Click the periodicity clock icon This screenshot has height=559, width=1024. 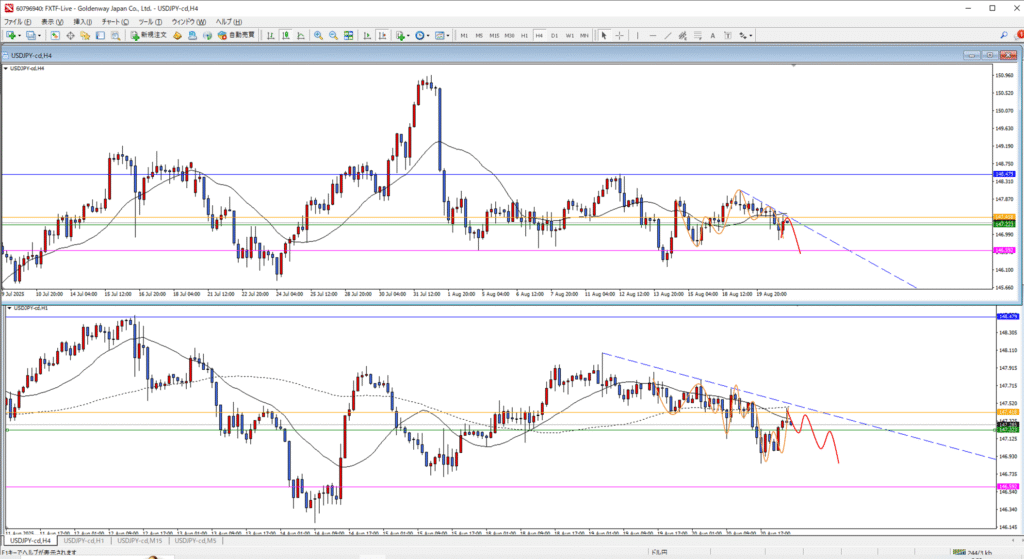click(419, 35)
